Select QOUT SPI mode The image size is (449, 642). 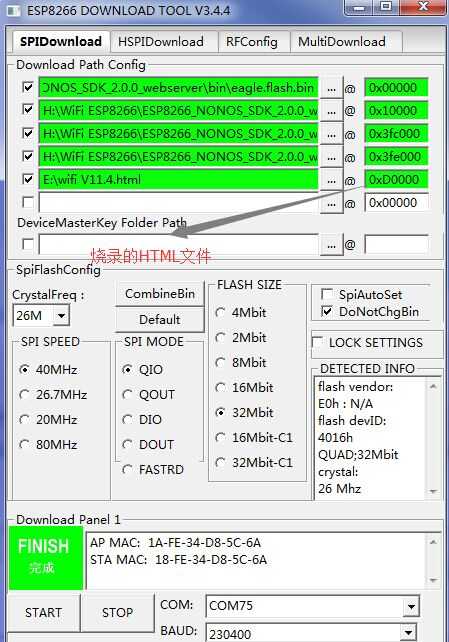pos(149,395)
